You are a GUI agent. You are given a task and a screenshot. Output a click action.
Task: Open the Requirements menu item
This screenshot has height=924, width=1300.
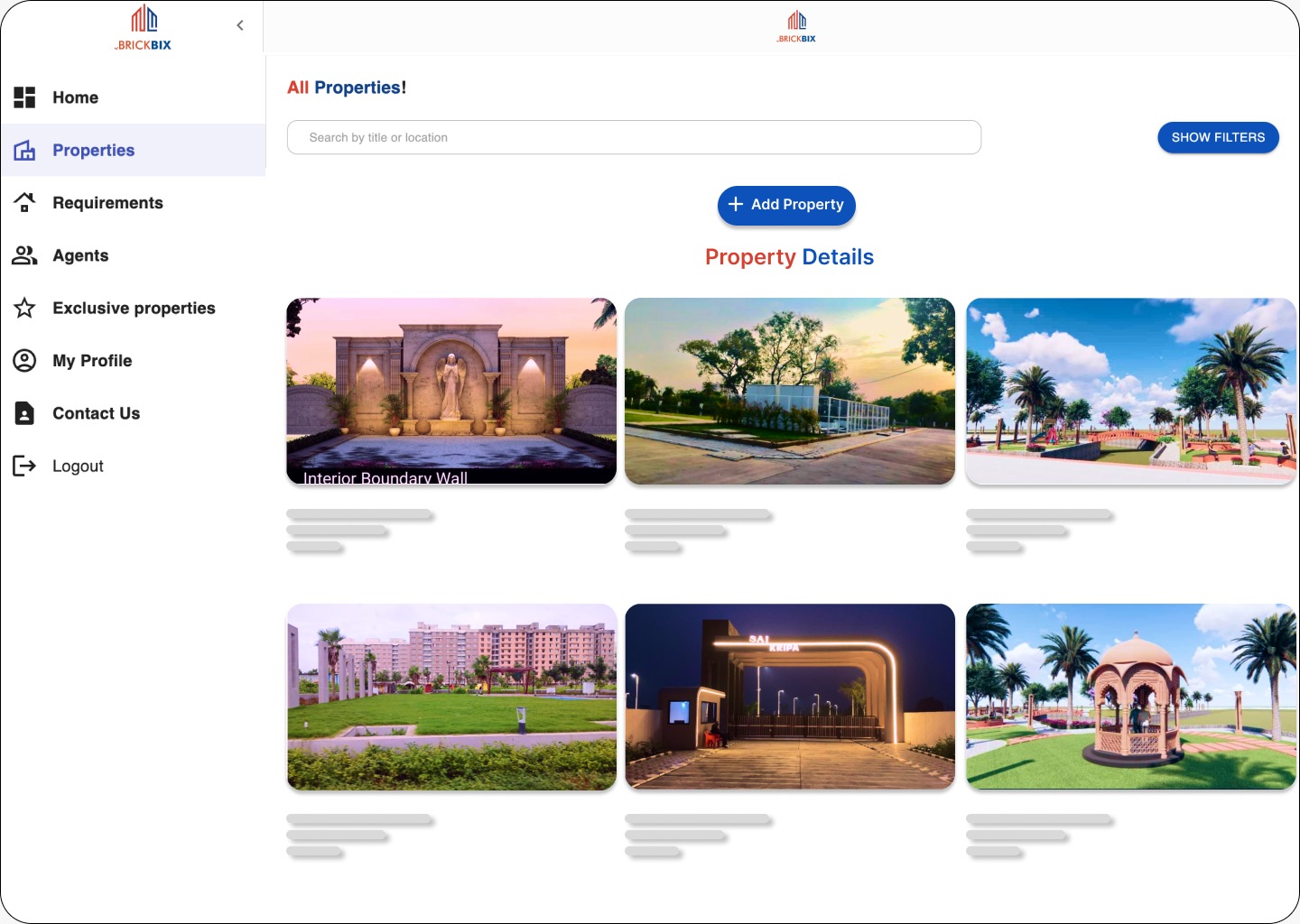(x=133, y=202)
